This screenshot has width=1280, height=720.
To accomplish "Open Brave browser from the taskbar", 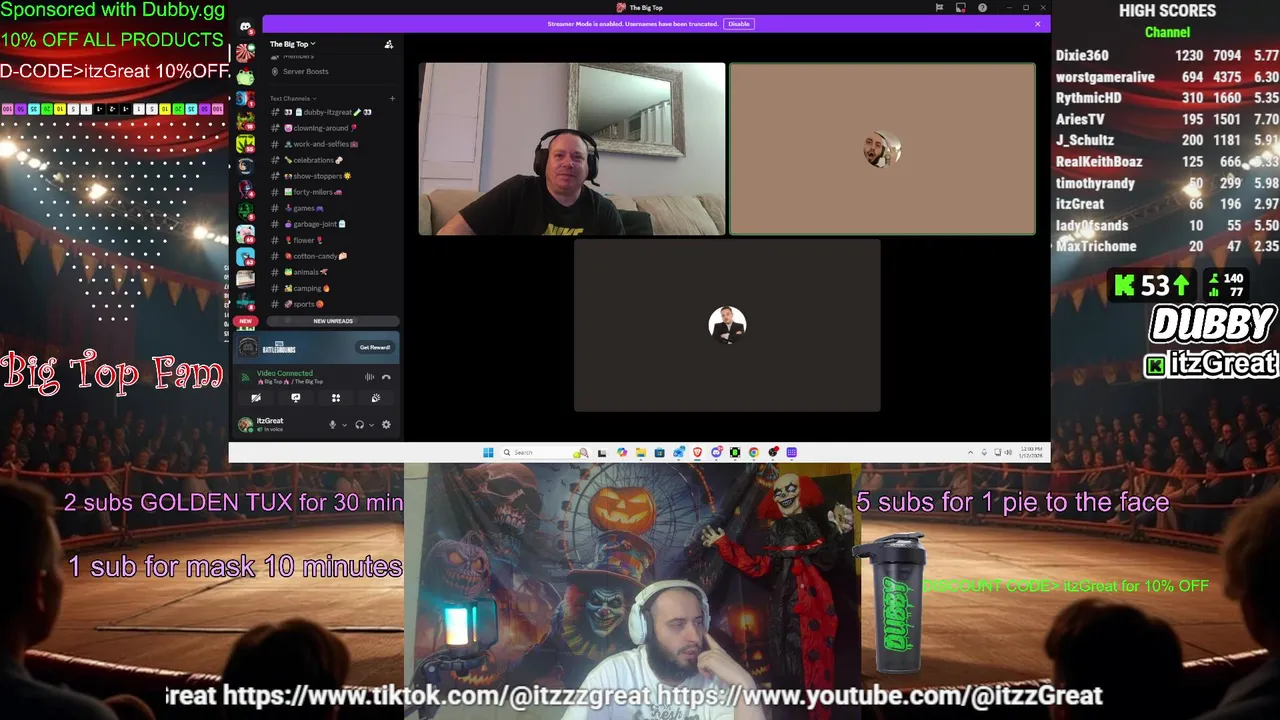I will tap(697, 453).
